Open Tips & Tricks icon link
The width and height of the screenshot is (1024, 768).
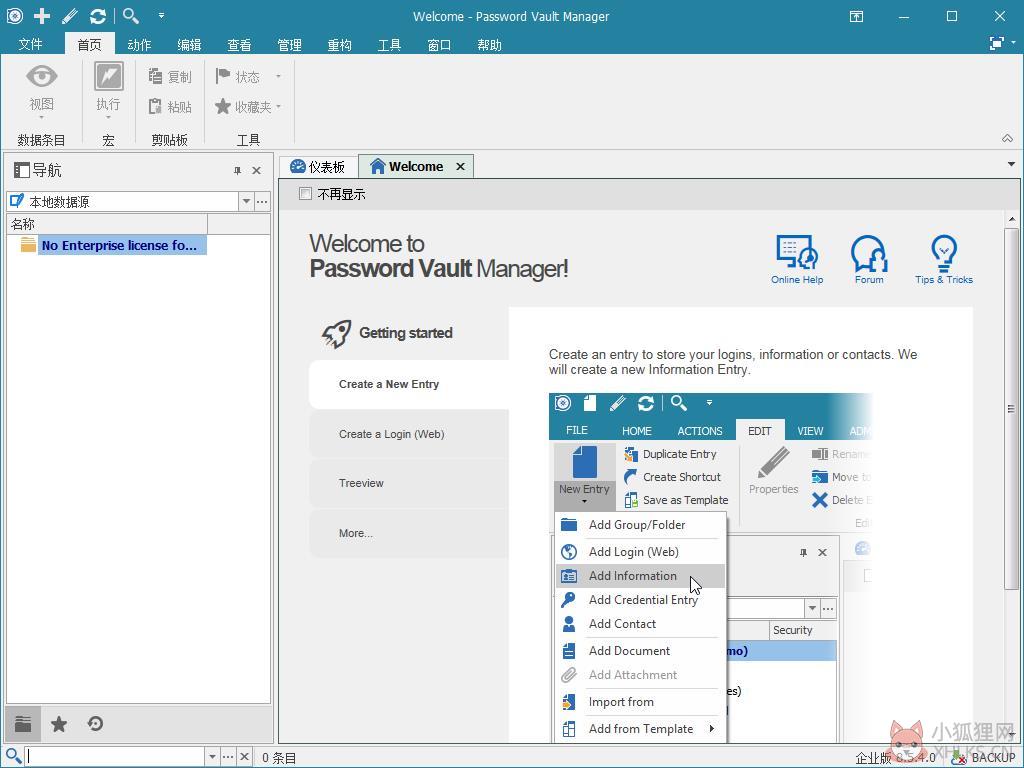pos(944,259)
